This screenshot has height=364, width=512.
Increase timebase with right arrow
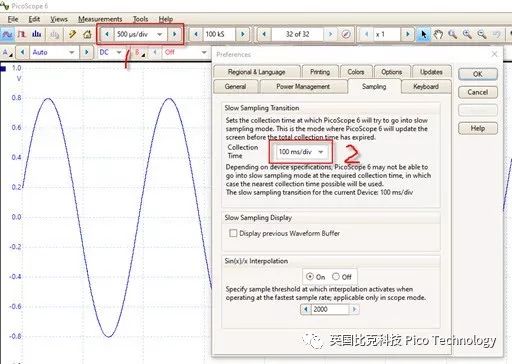(x=174, y=34)
